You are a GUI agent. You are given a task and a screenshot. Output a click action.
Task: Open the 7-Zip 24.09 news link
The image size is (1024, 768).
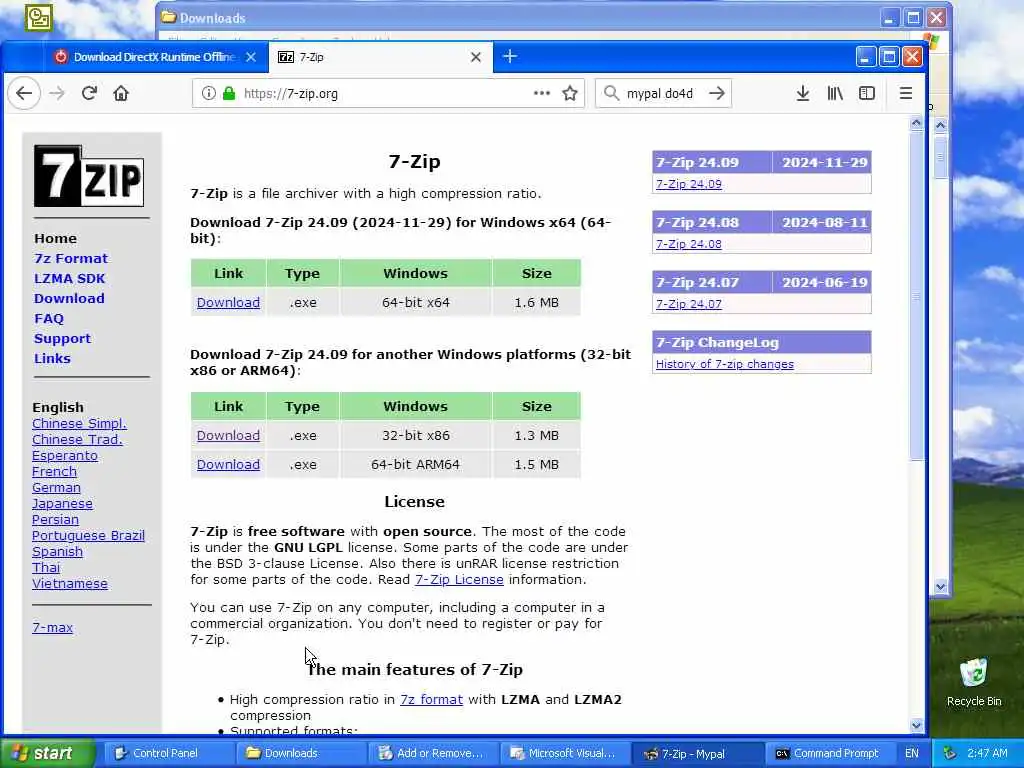688,184
